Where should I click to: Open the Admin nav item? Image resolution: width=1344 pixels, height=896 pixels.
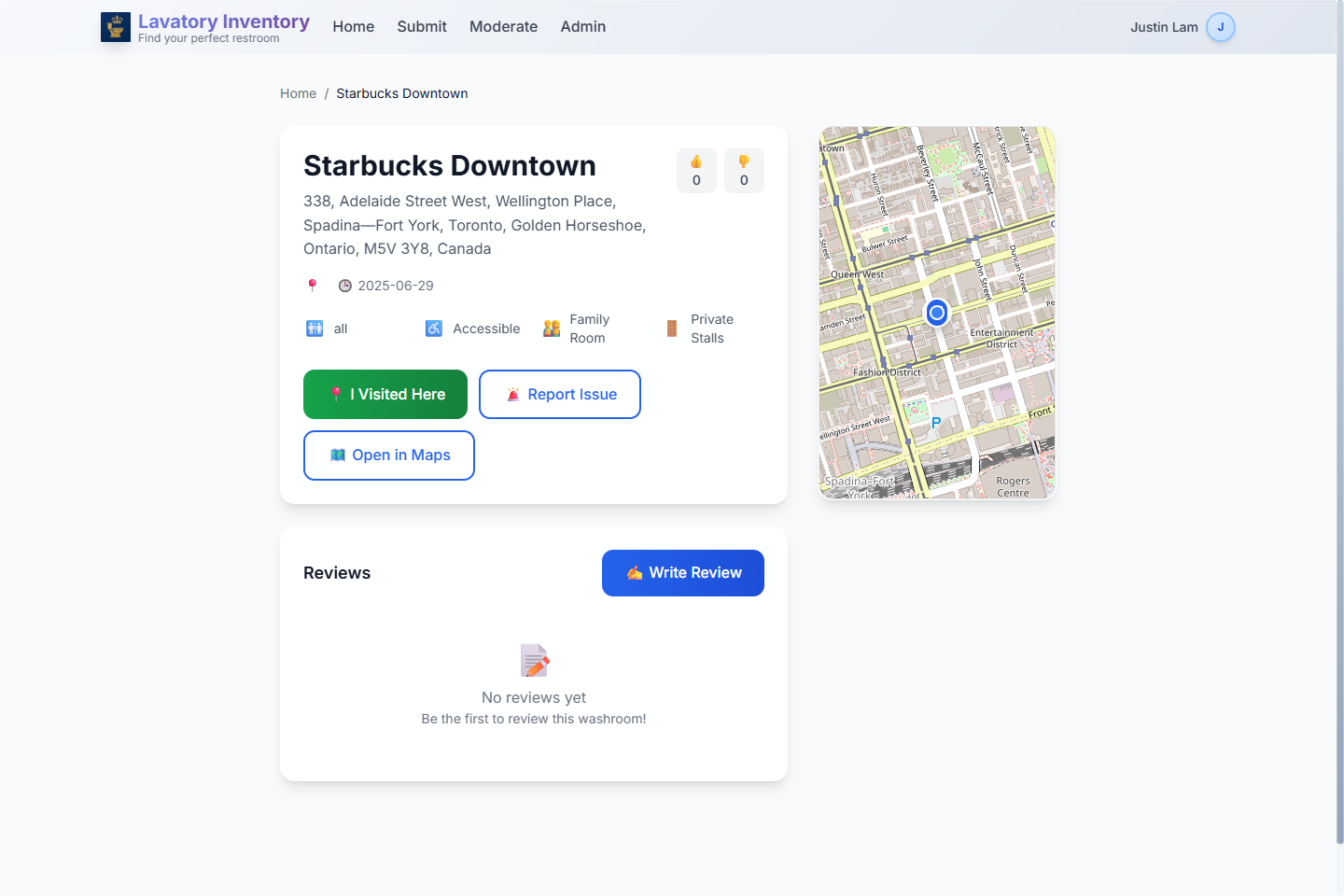(583, 26)
